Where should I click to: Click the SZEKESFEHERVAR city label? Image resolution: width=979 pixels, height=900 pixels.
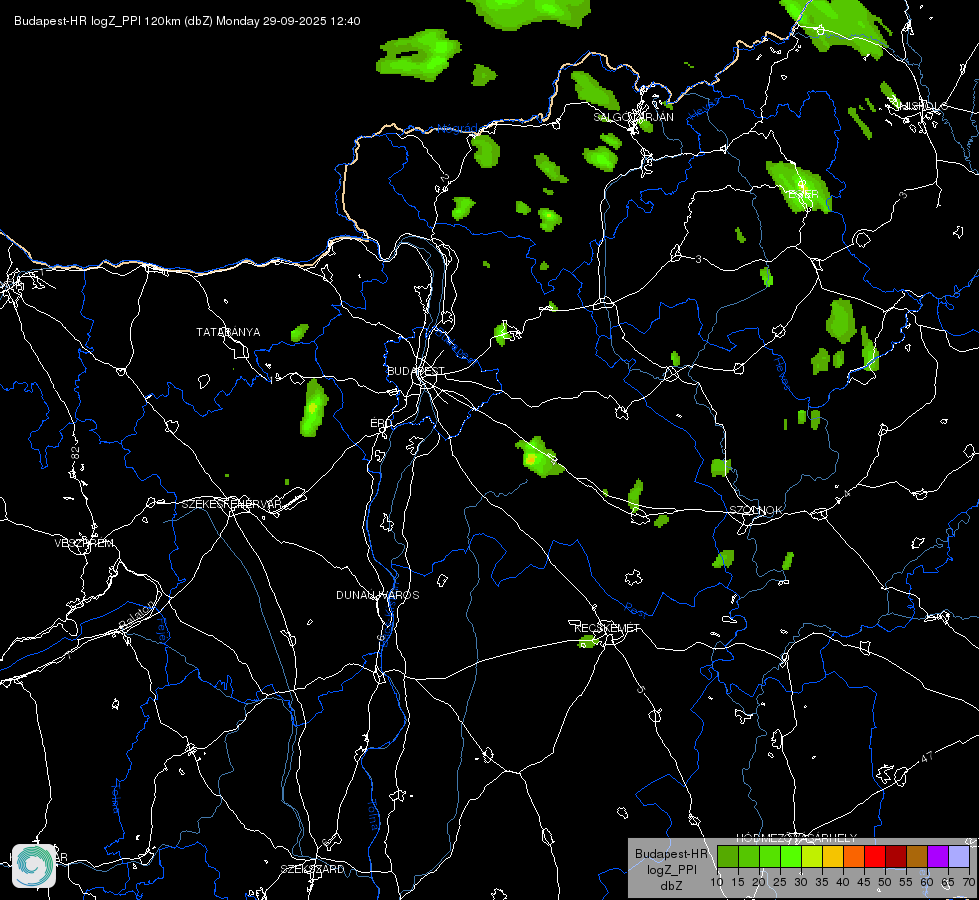(232, 504)
